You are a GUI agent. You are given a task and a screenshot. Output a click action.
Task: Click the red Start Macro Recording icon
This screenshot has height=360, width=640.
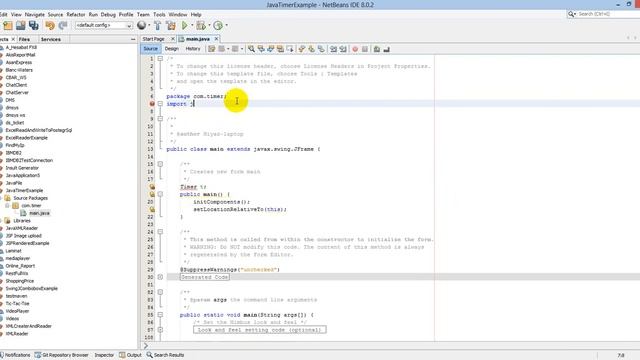(355, 49)
